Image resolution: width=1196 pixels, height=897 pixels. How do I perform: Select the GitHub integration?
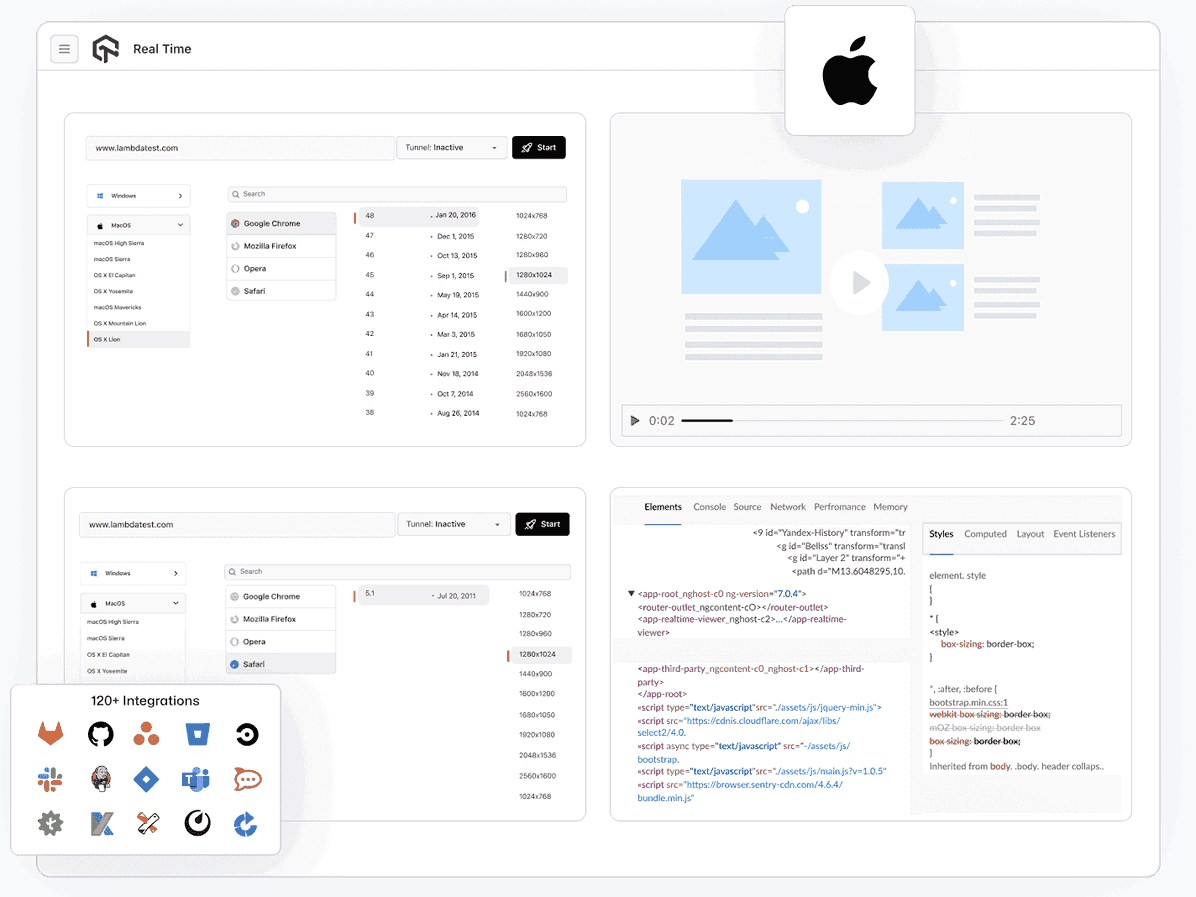pyautogui.click(x=100, y=733)
